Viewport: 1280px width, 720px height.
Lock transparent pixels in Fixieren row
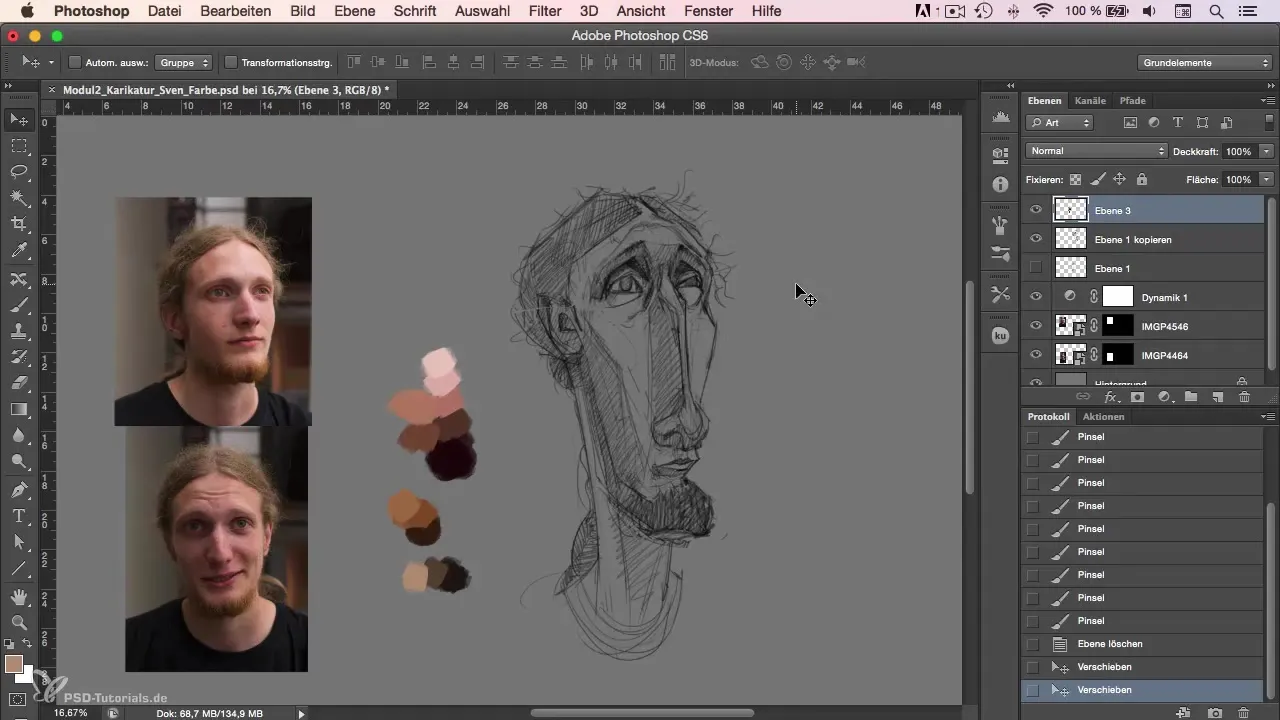[x=1075, y=180]
